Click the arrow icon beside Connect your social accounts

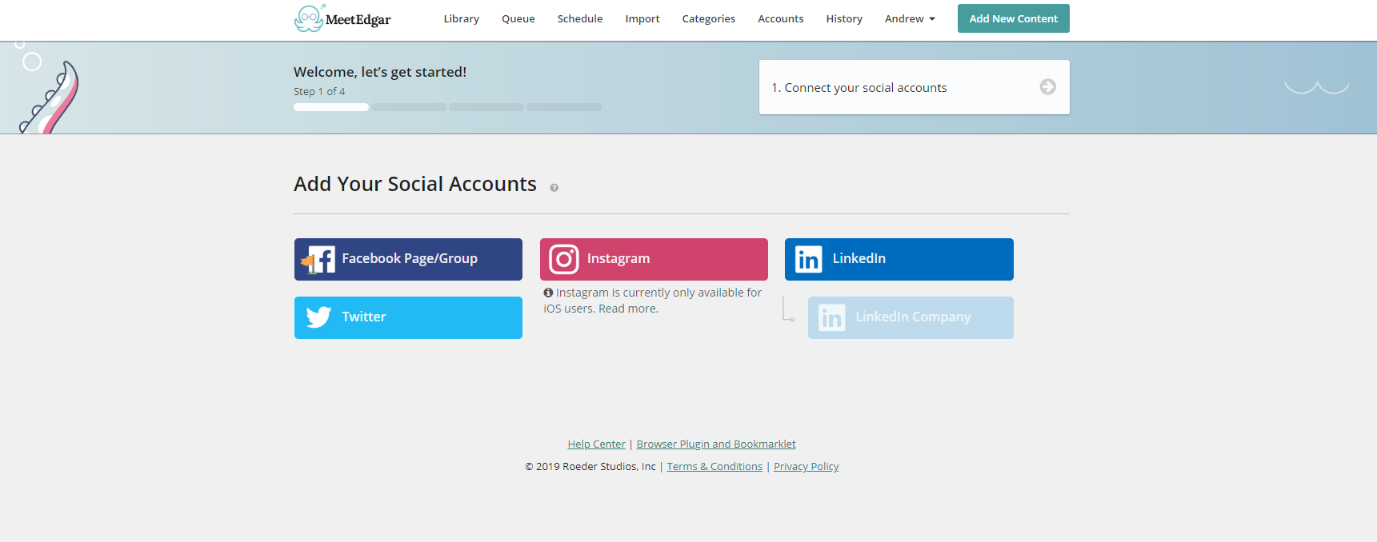pos(1048,87)
